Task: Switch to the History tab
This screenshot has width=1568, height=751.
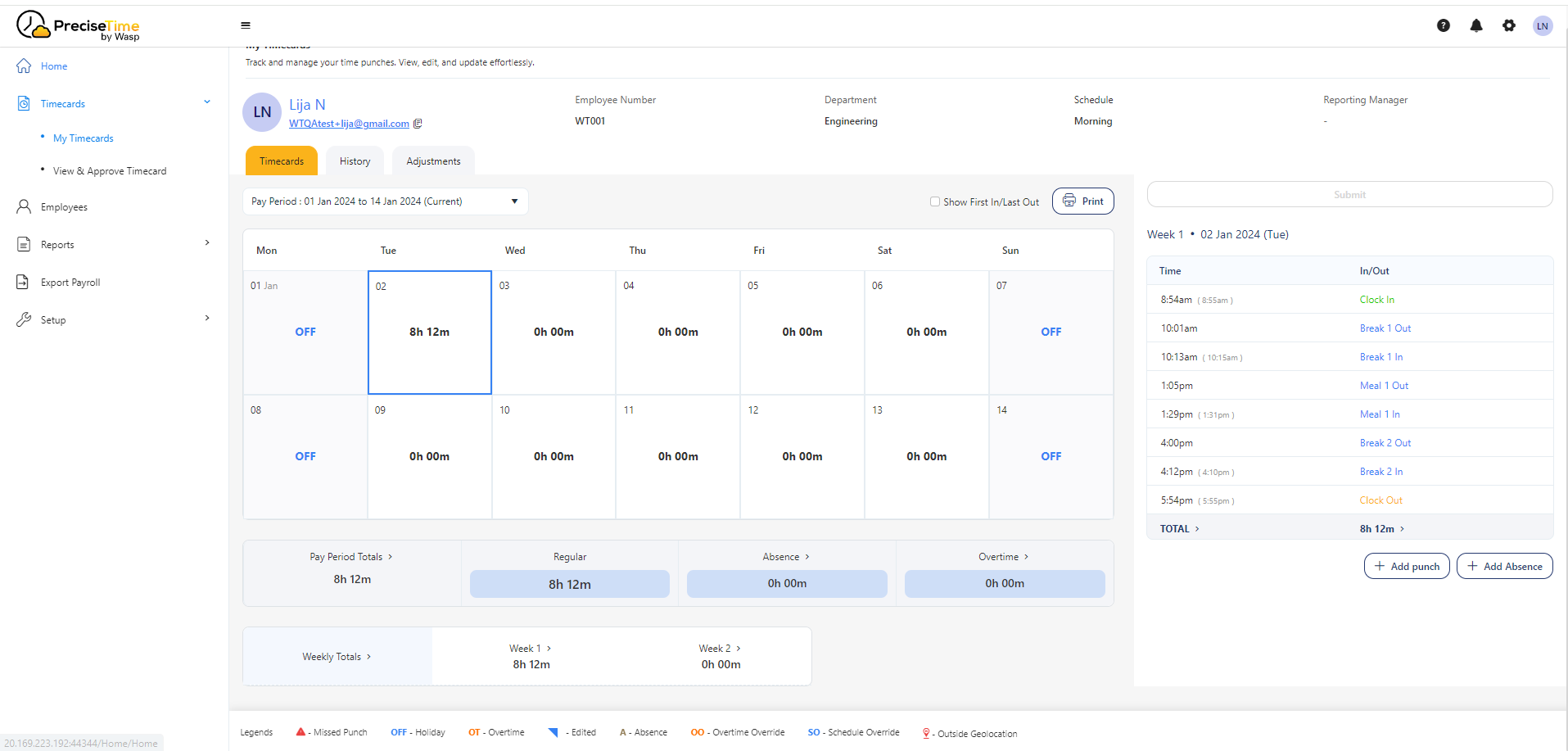Action: [355, 161]
